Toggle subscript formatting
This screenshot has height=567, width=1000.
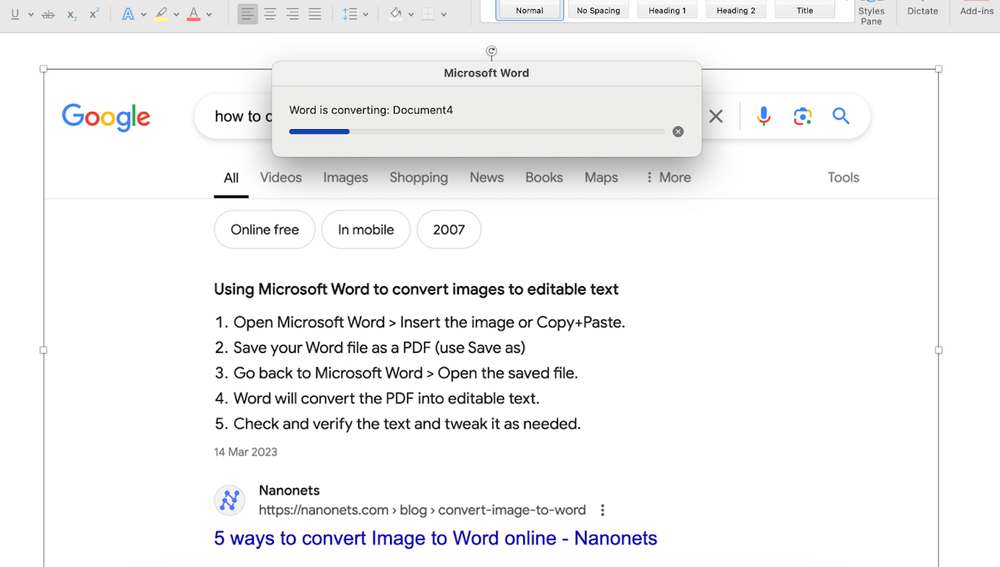72,14
